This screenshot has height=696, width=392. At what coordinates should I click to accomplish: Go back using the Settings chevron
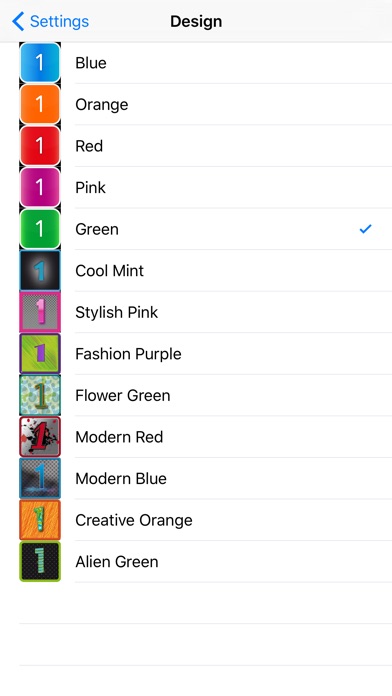coord(18,21)
